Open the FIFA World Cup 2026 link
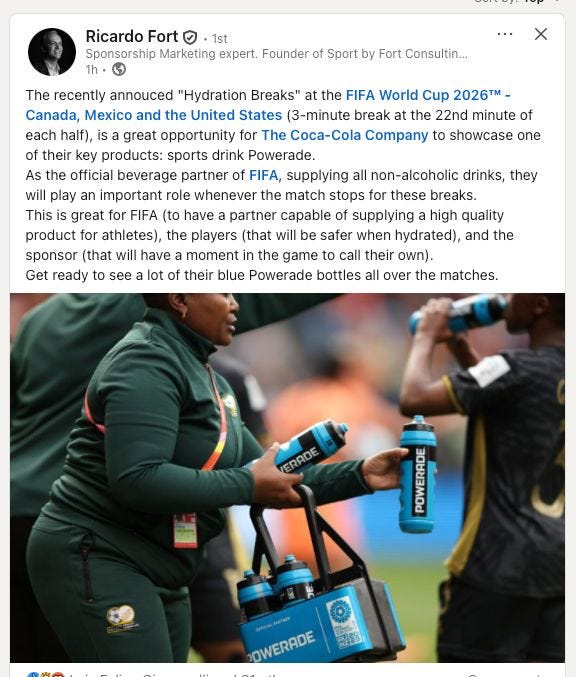 pyautogui.click(x=428, y=95)
